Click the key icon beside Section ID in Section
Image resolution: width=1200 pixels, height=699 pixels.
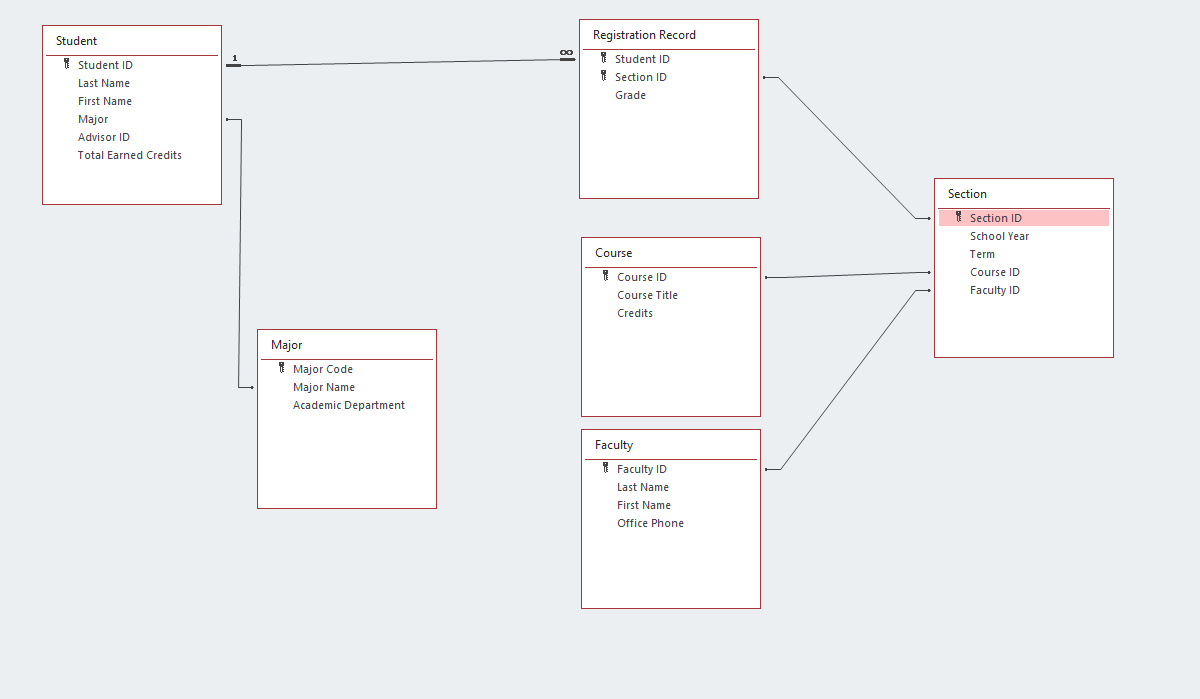957,217
